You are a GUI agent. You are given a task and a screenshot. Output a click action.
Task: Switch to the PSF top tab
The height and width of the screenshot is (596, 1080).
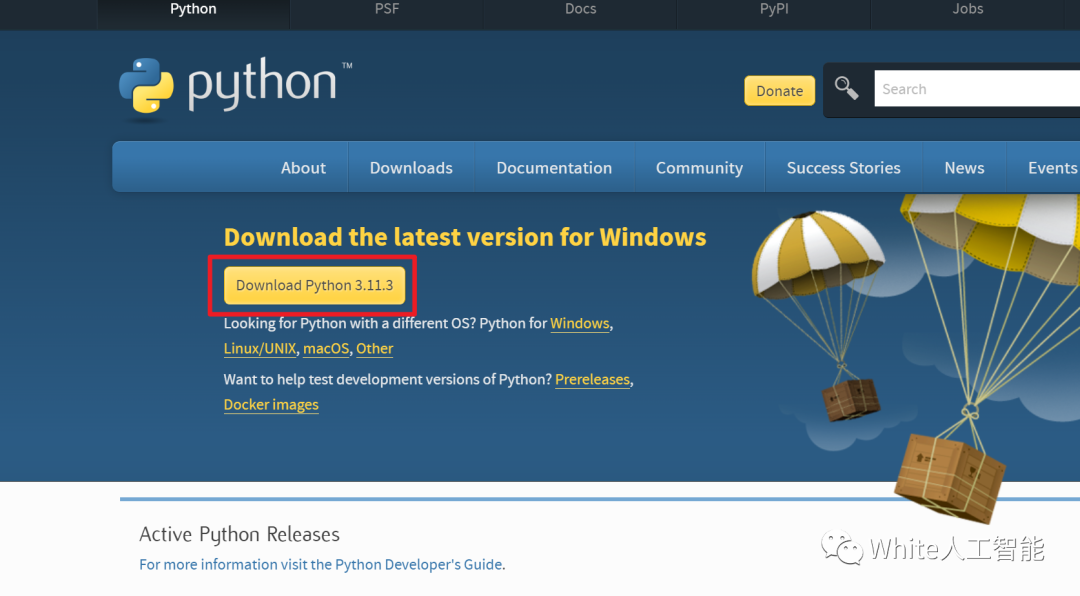[386, 9]
